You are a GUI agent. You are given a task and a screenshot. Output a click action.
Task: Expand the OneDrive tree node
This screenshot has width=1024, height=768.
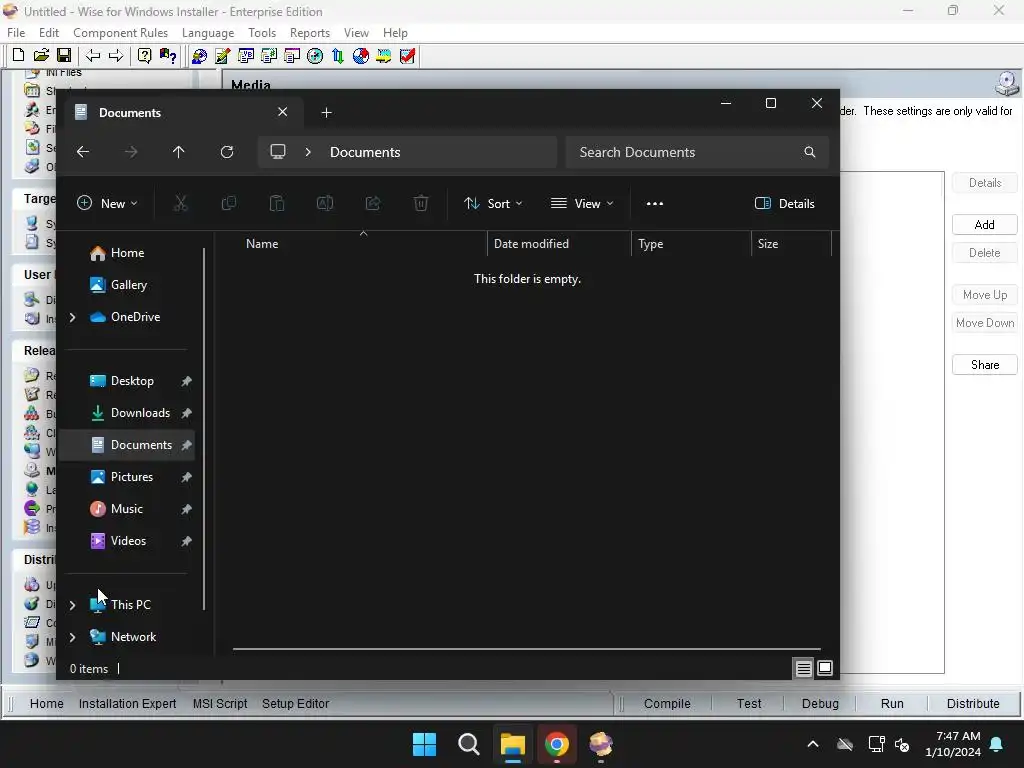(72, 317)
